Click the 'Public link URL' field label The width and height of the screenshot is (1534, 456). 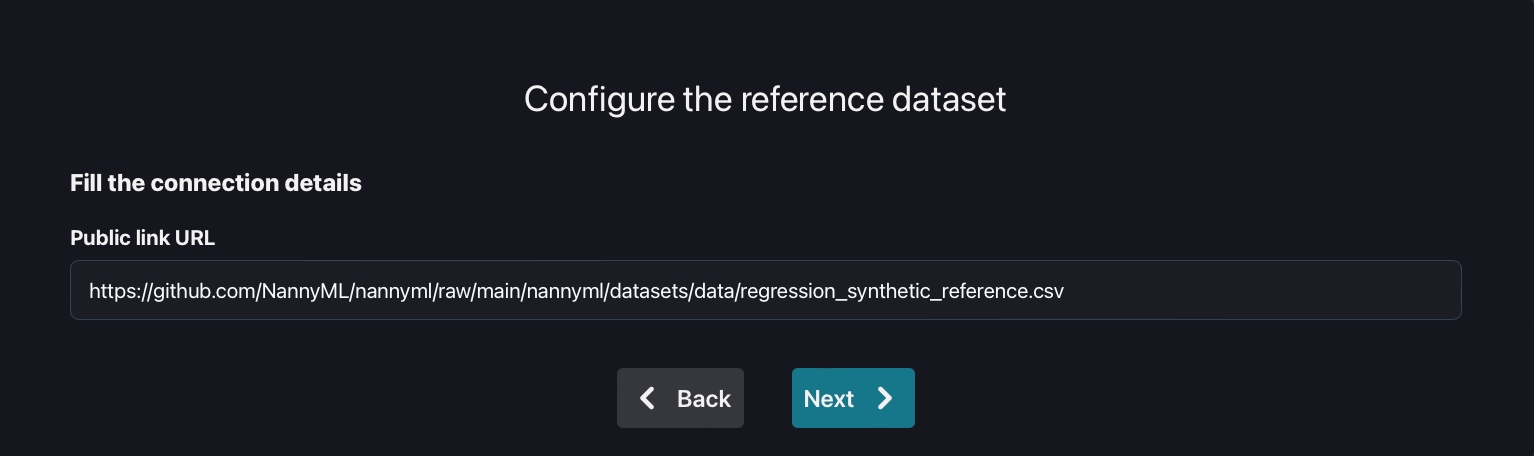[142, 237]
